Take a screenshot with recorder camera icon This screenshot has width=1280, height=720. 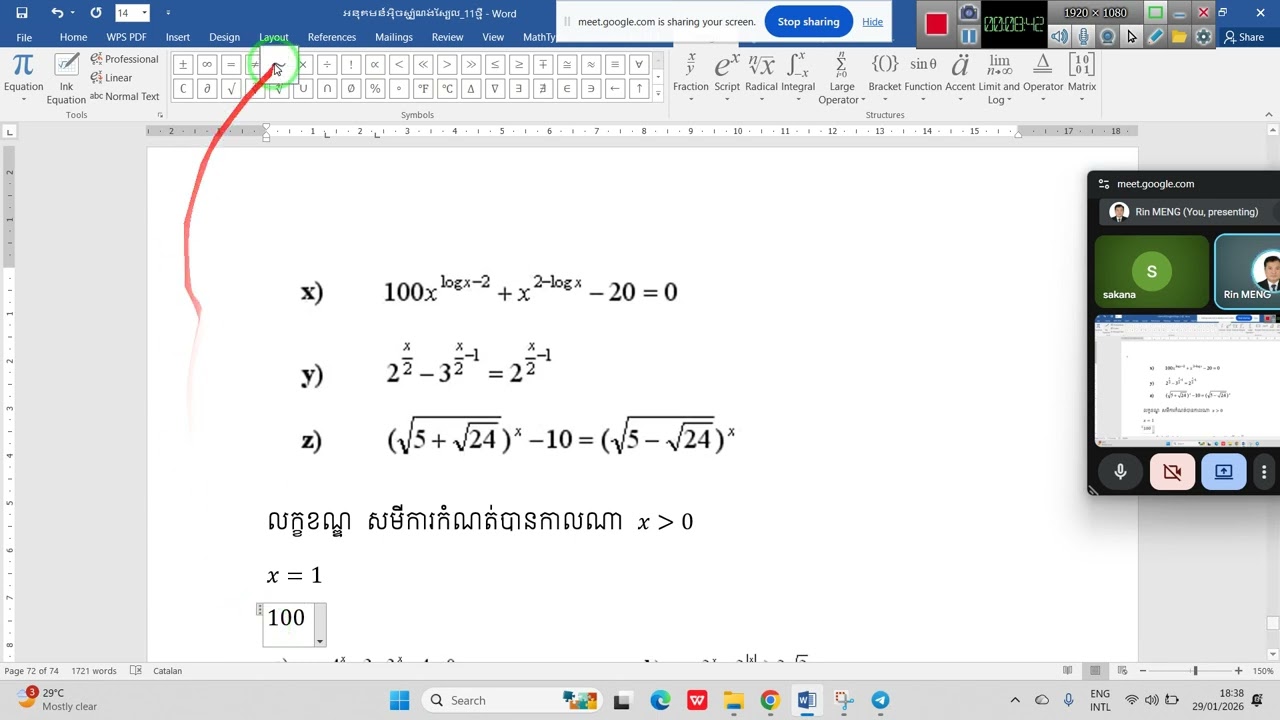[x=968, y=13]
